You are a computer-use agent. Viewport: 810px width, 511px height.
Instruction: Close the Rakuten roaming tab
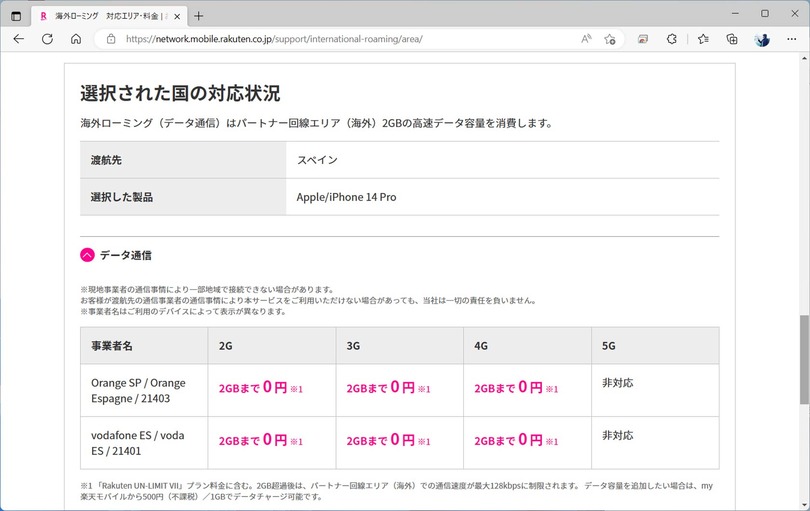tap(177, 17)
